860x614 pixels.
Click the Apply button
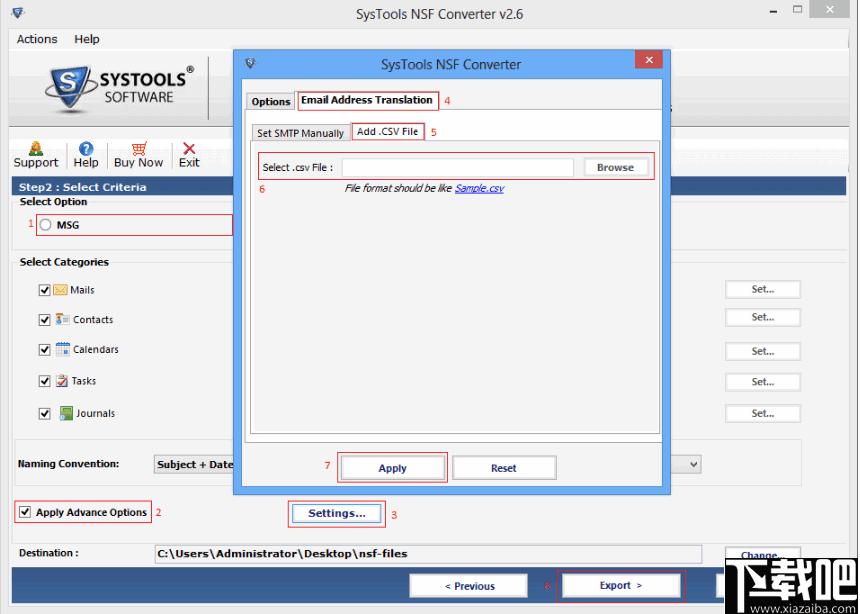392,468
